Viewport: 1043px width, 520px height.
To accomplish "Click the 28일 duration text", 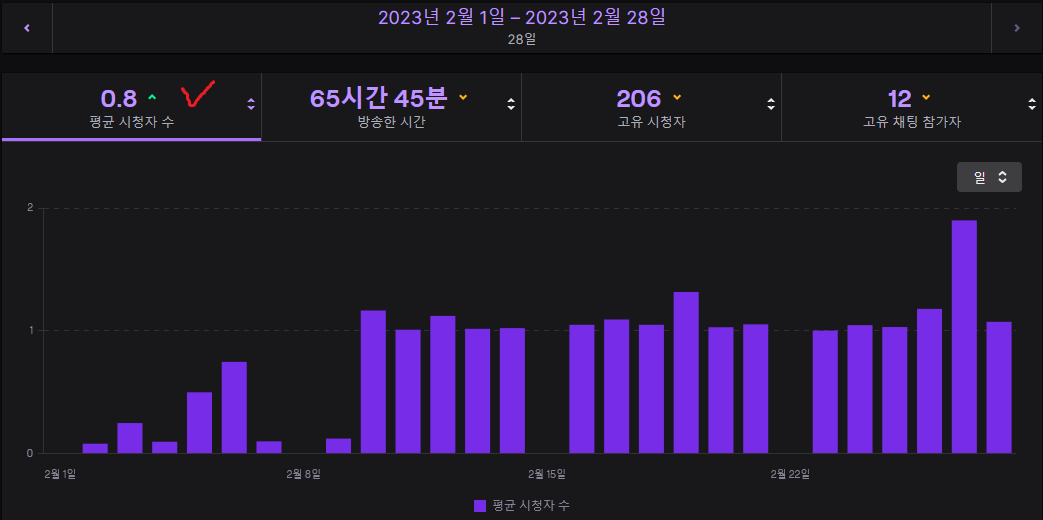I will click(x=522, y=39).
